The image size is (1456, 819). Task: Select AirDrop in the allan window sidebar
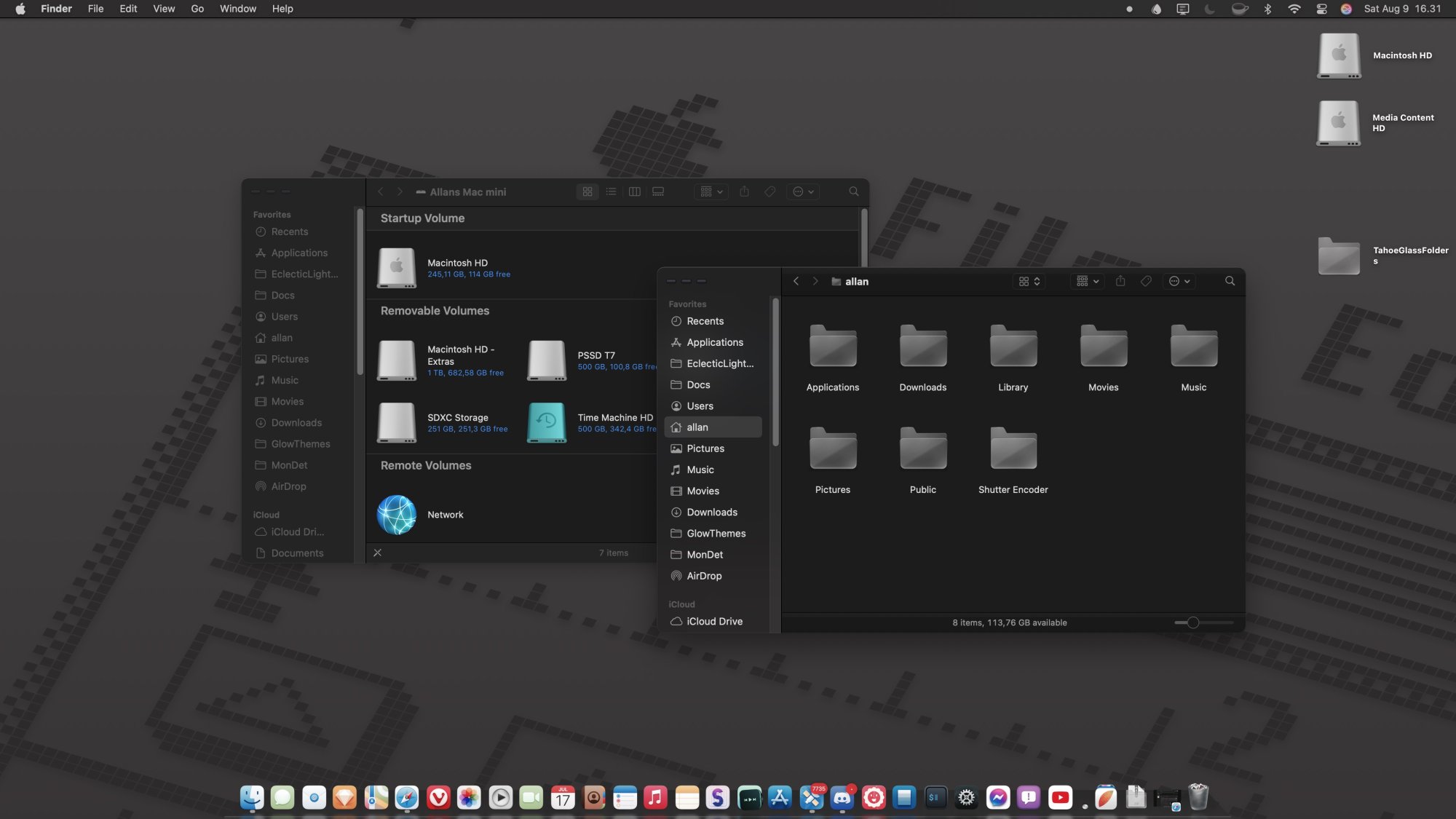(703, 576)
